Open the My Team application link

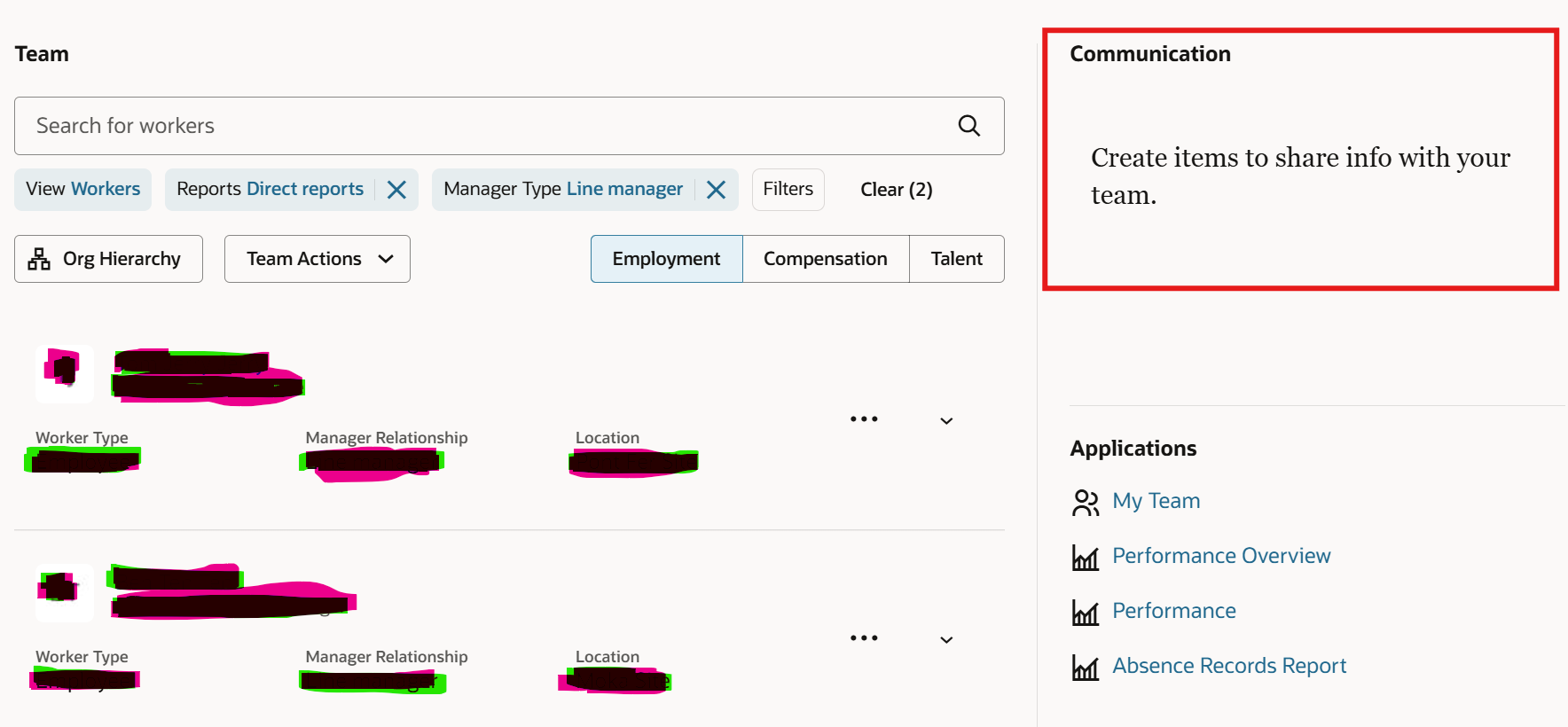tap(1156, 502)
